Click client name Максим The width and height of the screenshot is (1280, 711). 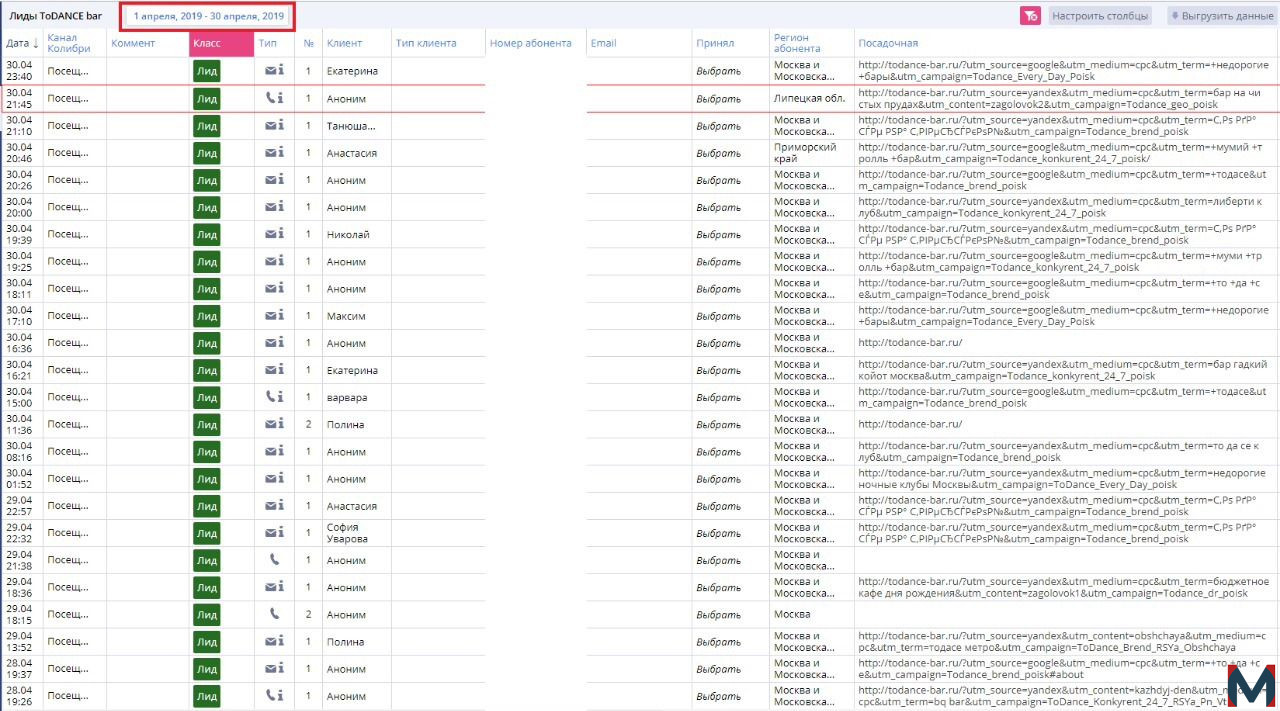(x=345, y=316)
